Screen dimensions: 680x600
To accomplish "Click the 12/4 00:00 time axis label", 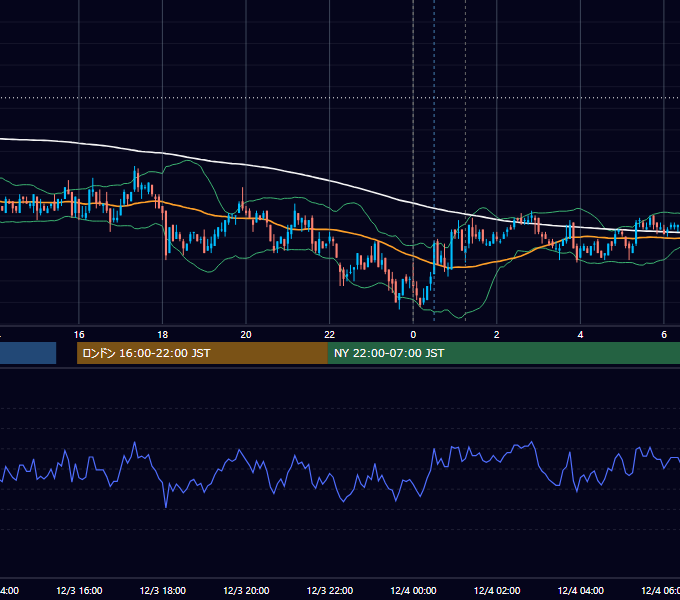I will pos(413,590).
